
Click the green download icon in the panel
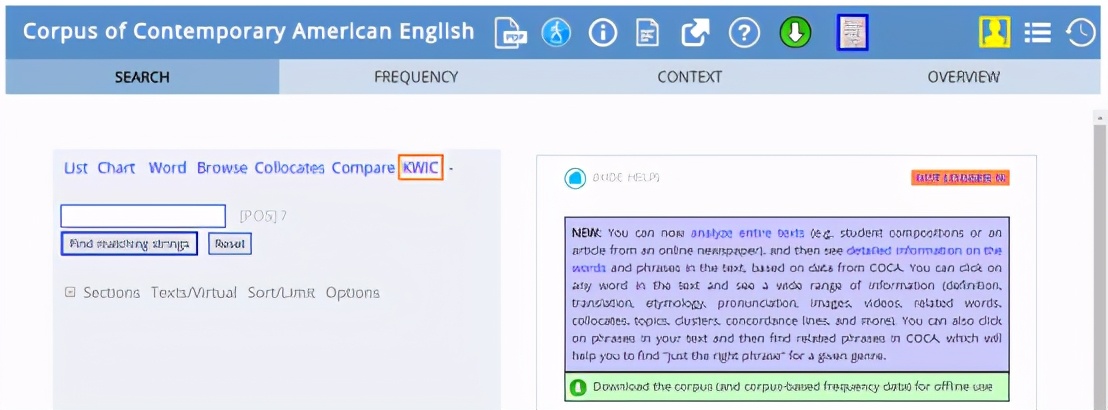click(x=577, y=387)
